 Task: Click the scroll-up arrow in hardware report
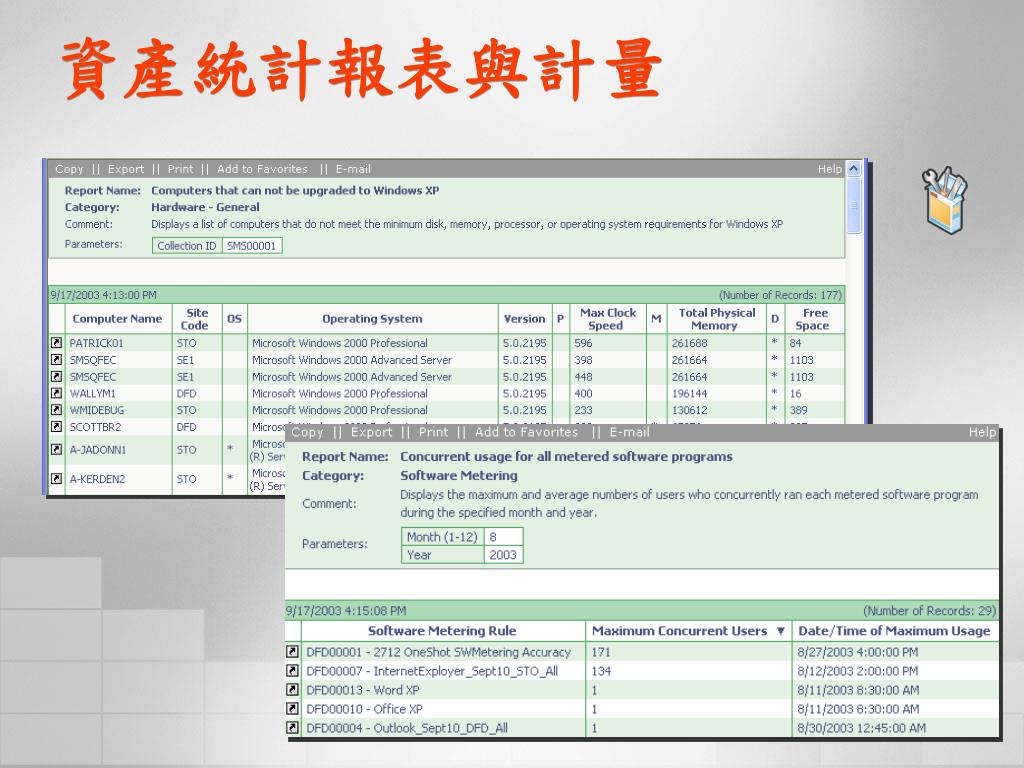coord(854,169)
